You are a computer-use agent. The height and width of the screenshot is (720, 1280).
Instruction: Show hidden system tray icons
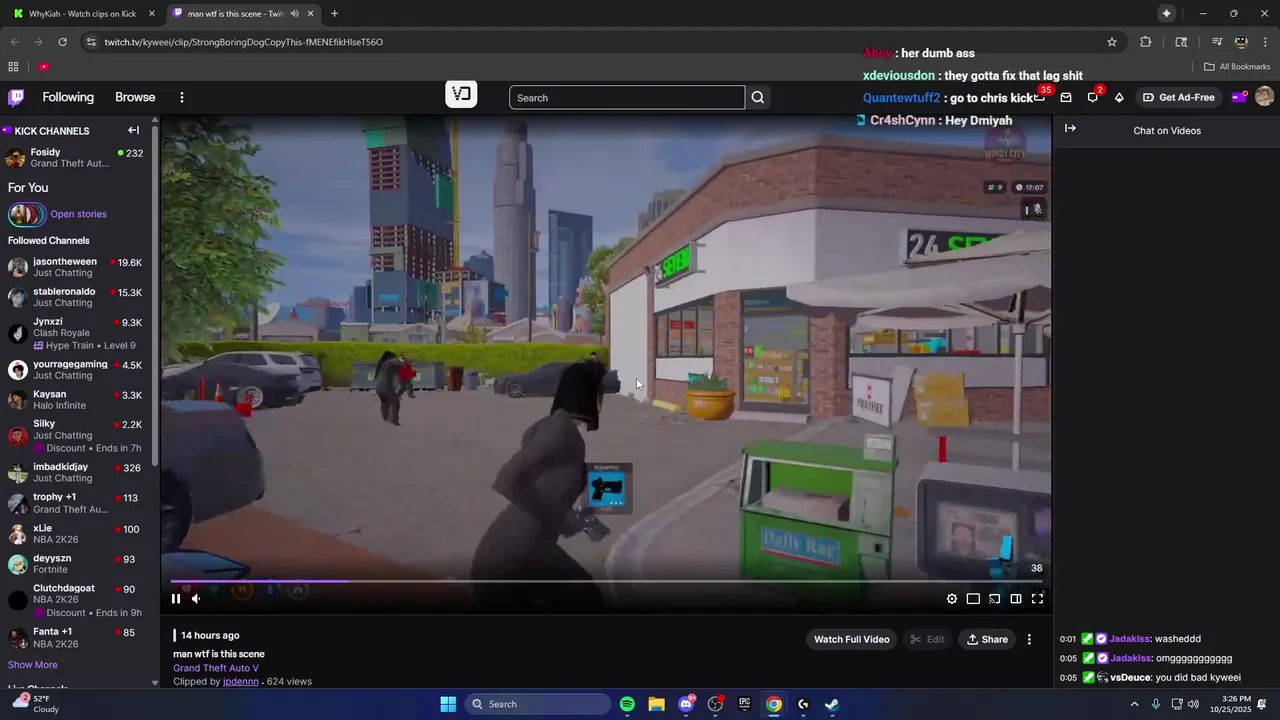pos(1134,704)
